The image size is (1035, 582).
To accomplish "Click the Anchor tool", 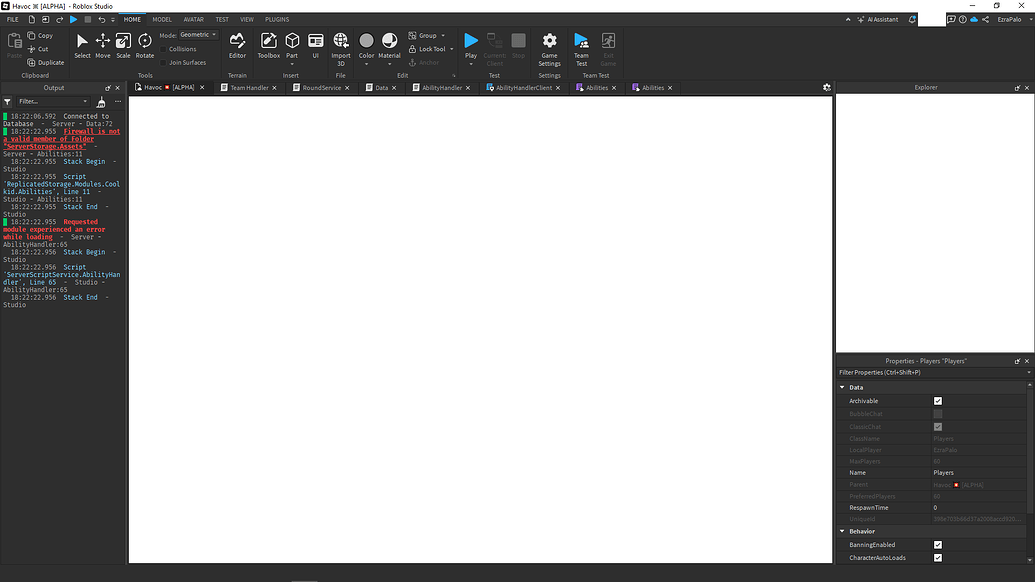I will click(427, 62).
